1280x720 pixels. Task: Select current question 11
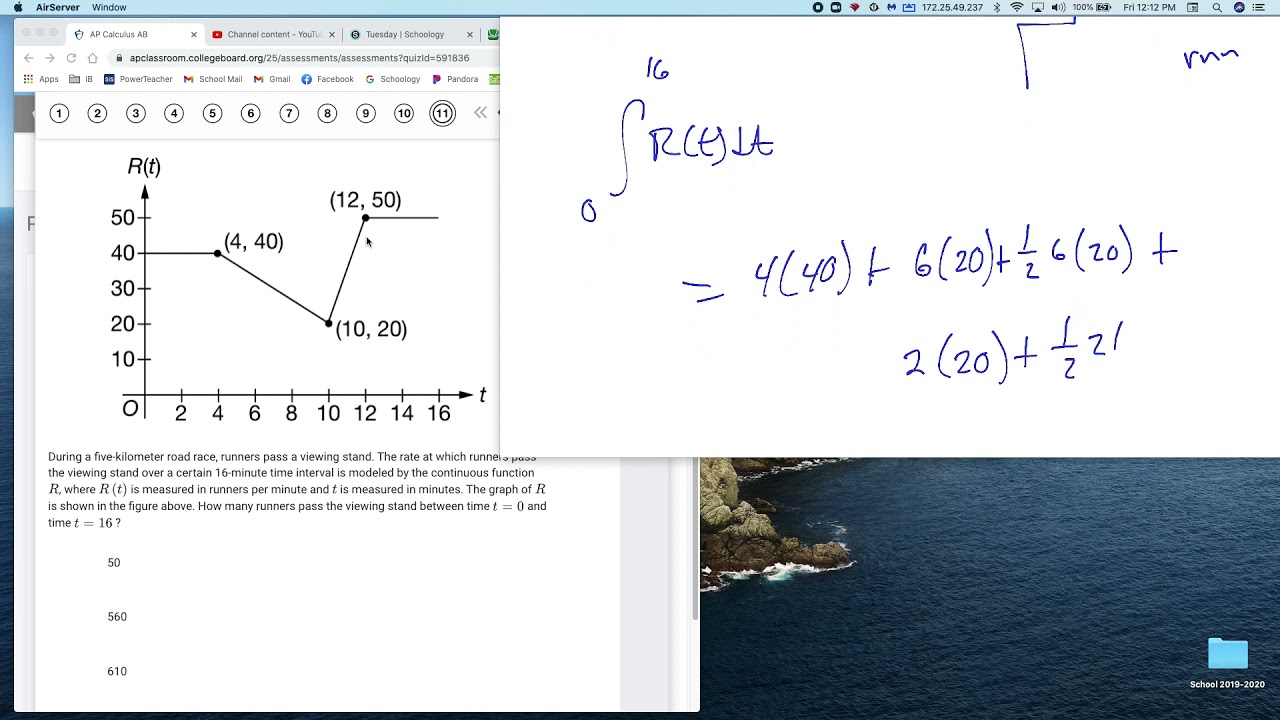[442, 113]
